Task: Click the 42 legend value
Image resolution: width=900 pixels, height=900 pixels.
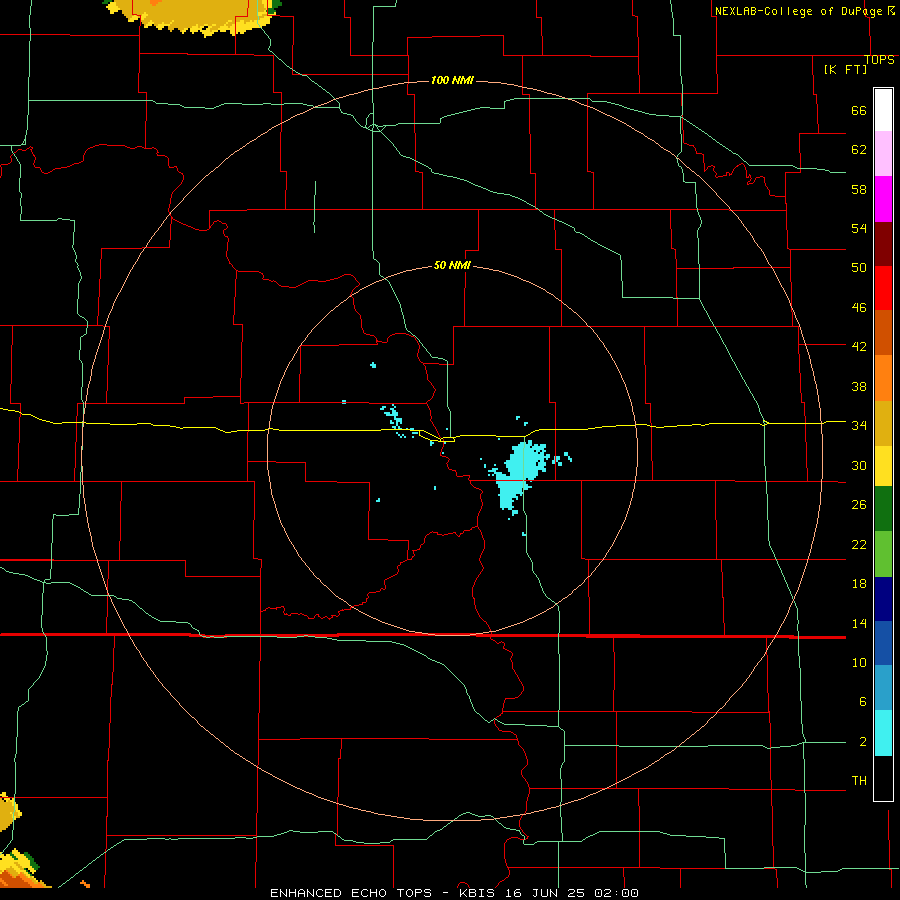Action: [x=859, y=347]
